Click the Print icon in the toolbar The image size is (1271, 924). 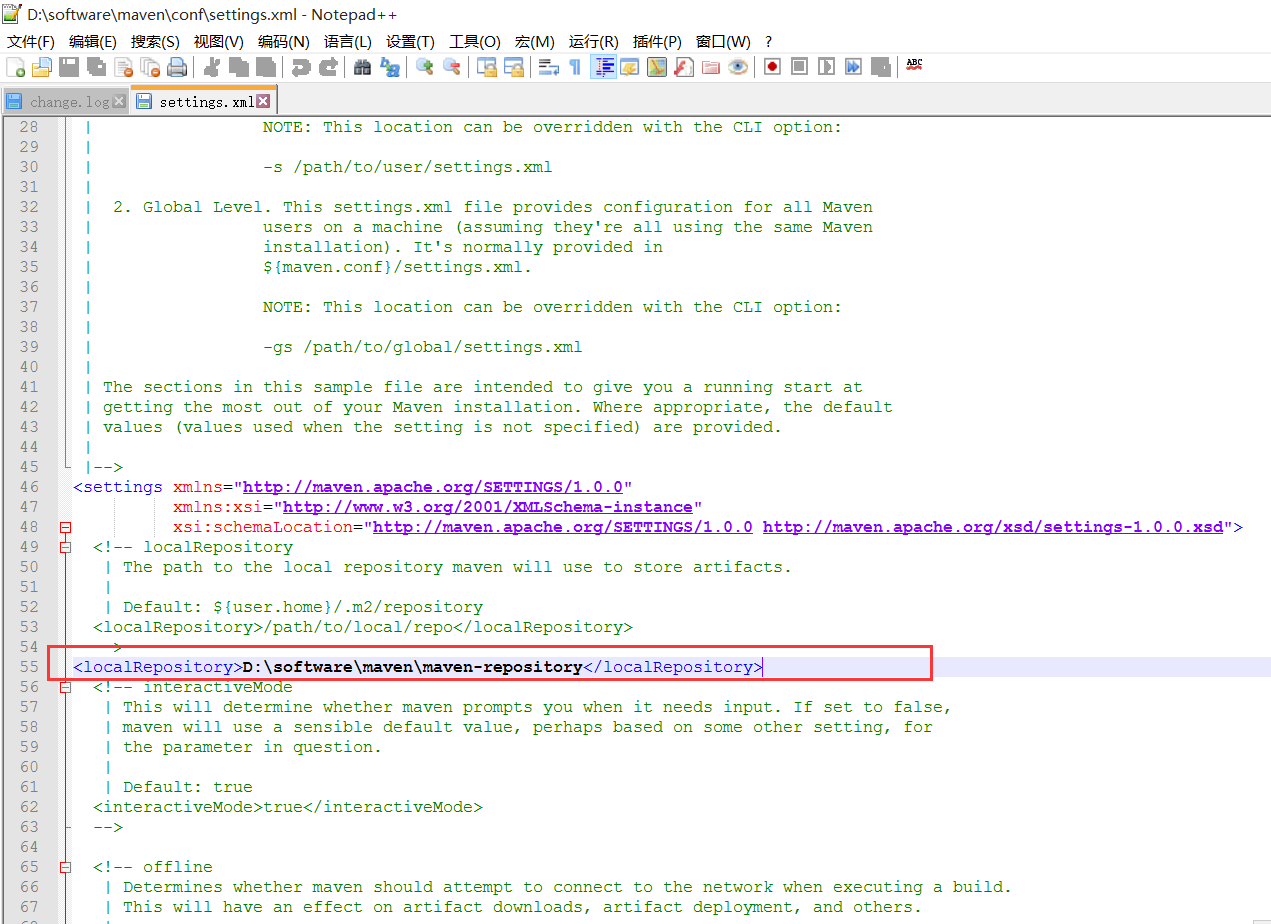(x=177, y=67)
